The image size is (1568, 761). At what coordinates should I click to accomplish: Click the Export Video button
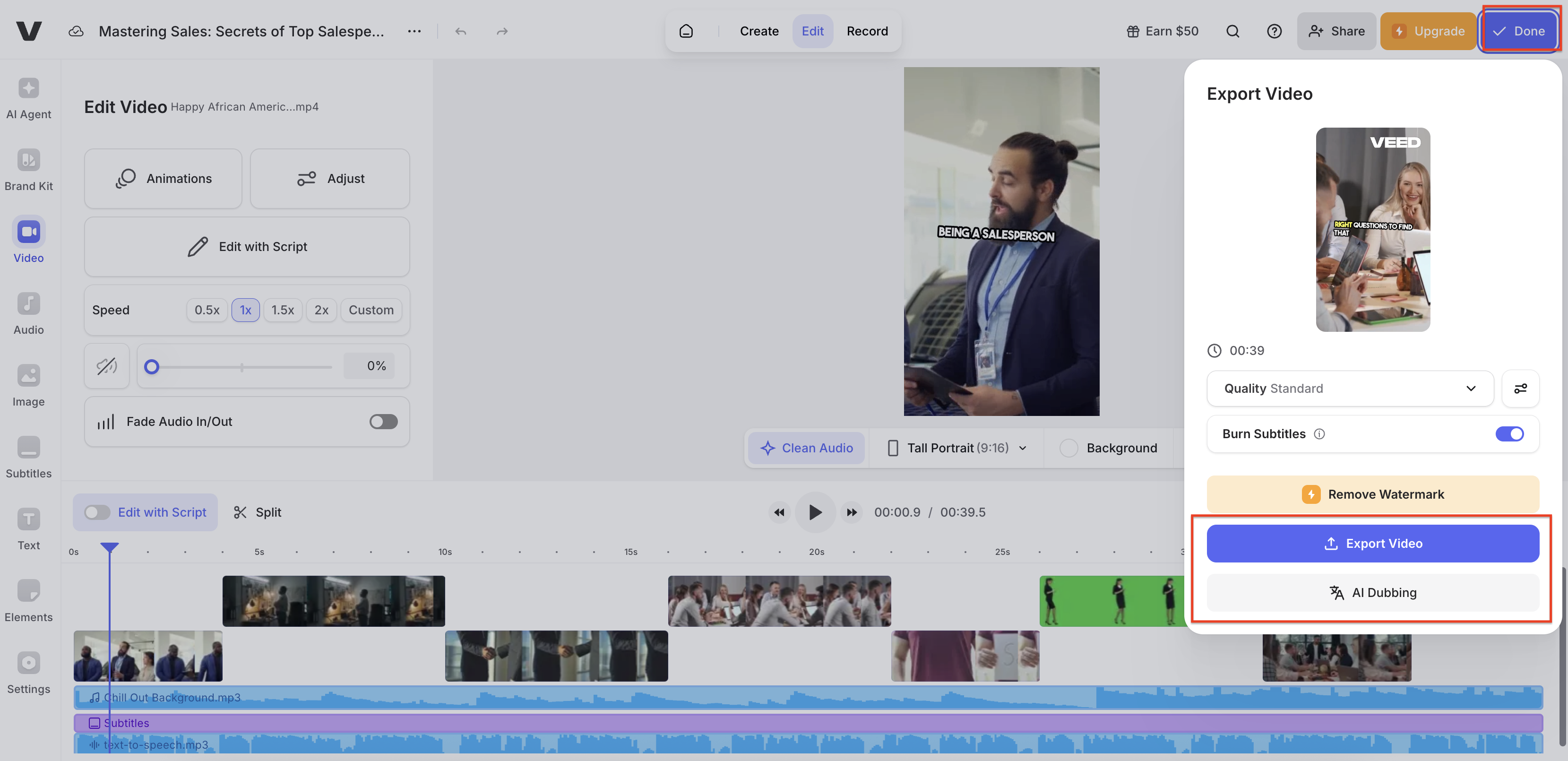point(1373,543)
